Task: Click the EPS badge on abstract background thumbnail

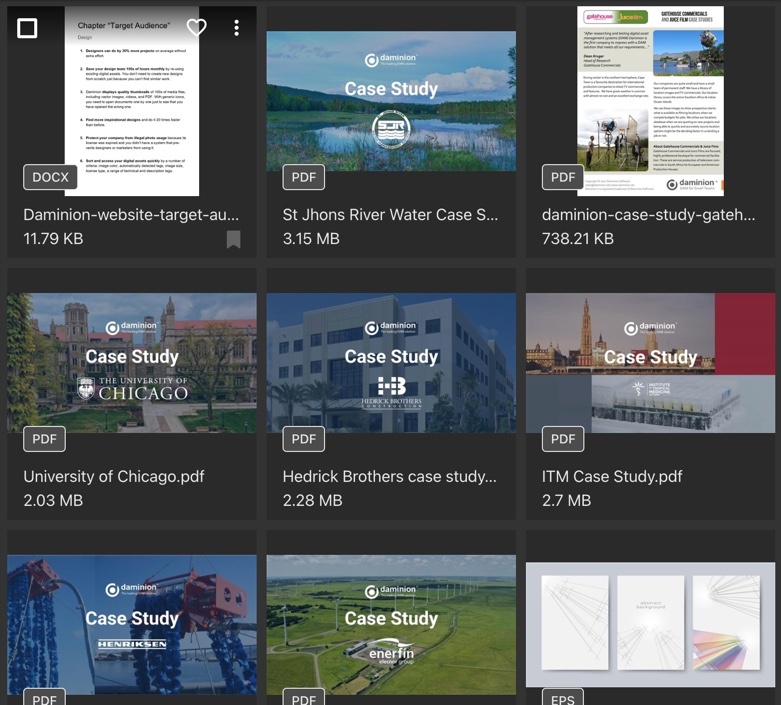Action: [x=562, y=697]
